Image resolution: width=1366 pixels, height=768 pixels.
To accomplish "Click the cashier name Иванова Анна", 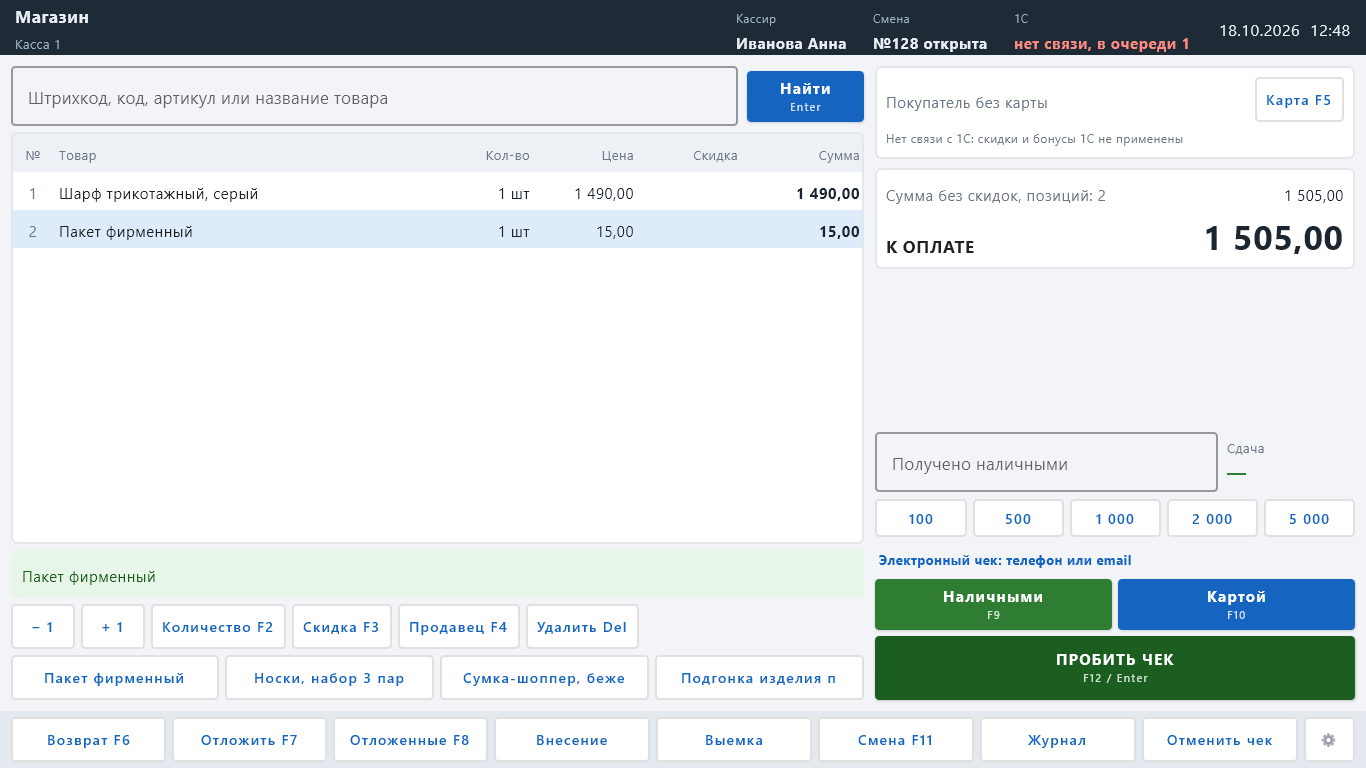I will (x=791, y=44).
